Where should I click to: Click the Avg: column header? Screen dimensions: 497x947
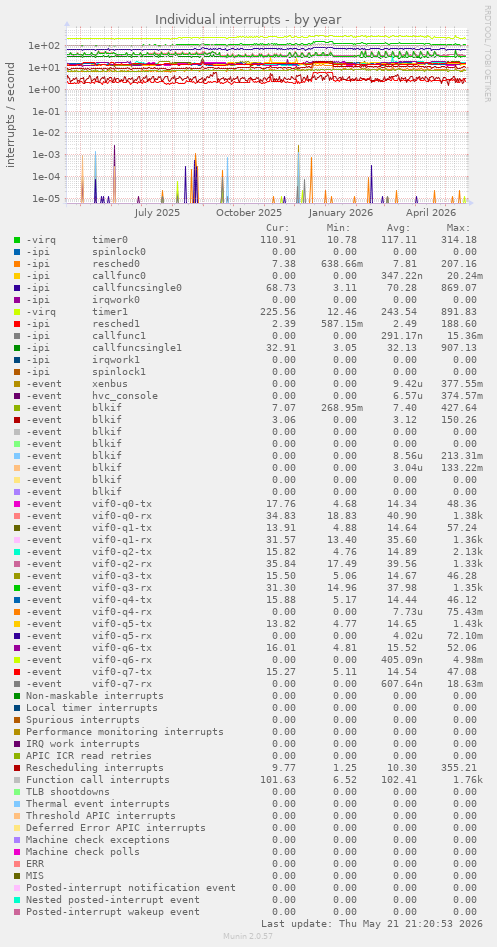[399, 228]
